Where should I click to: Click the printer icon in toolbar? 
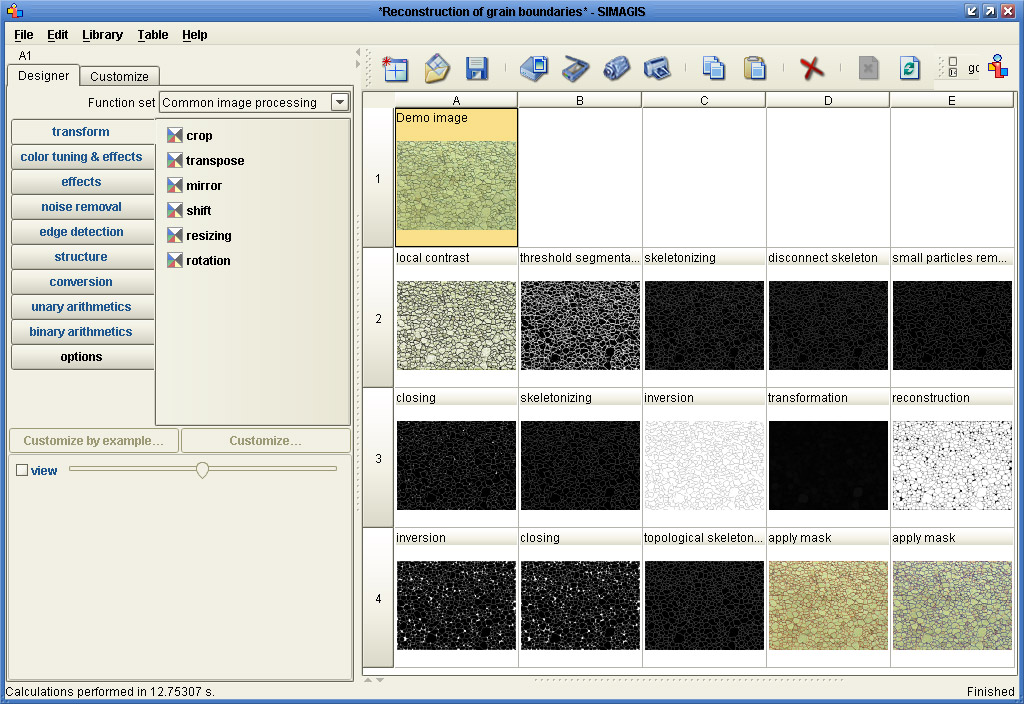point(656,68)
